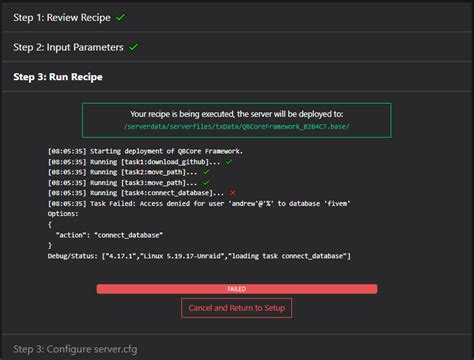Click the checkmark after task3:move_path
This screenshot has width=474, height=360.
click(206, 183)
